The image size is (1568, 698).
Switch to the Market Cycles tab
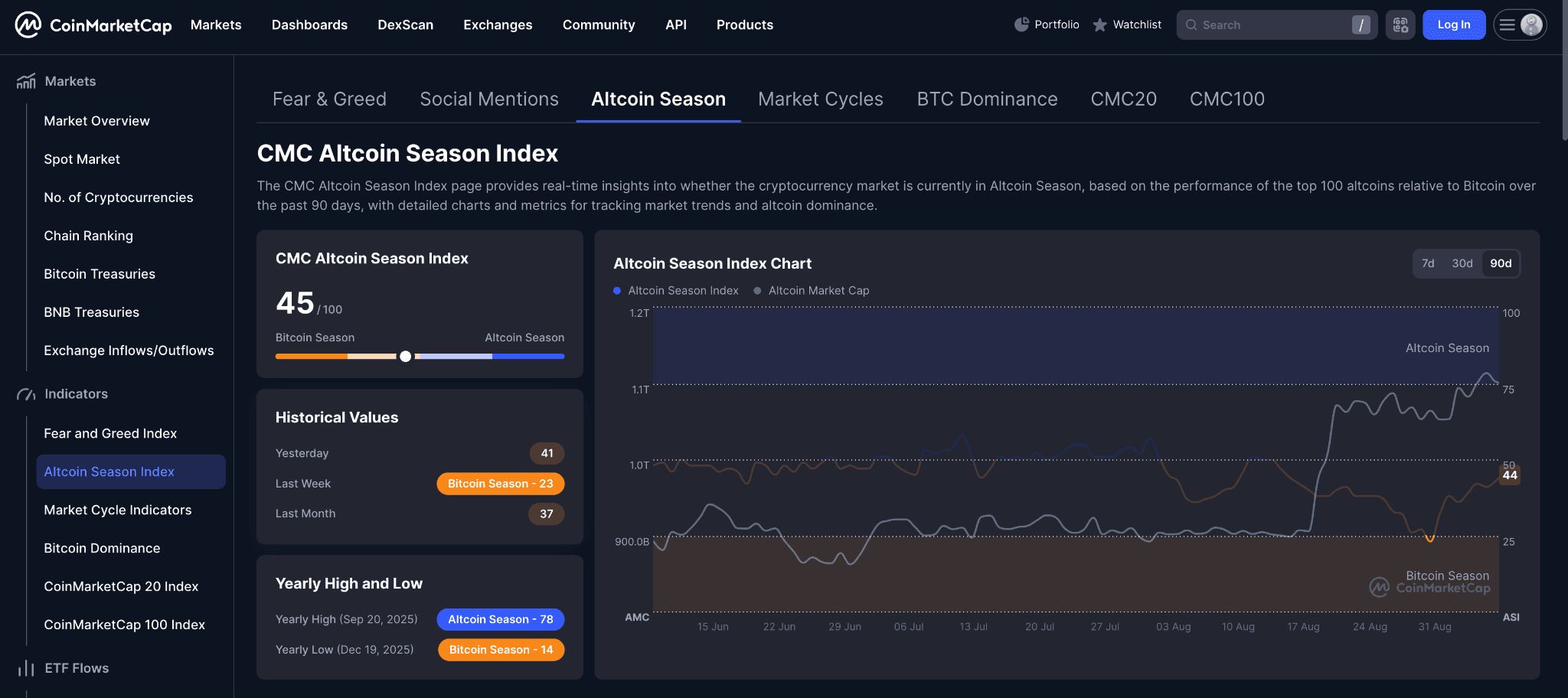point(821,99)
